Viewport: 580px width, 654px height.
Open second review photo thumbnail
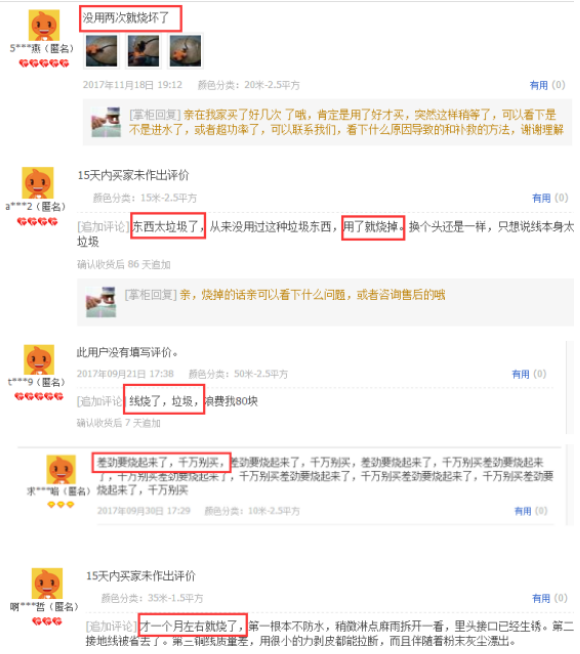pos(143,51)
